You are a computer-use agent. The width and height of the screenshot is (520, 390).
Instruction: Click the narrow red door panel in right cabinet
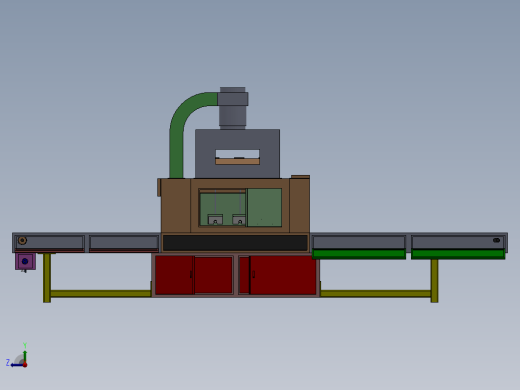point(244,275)
